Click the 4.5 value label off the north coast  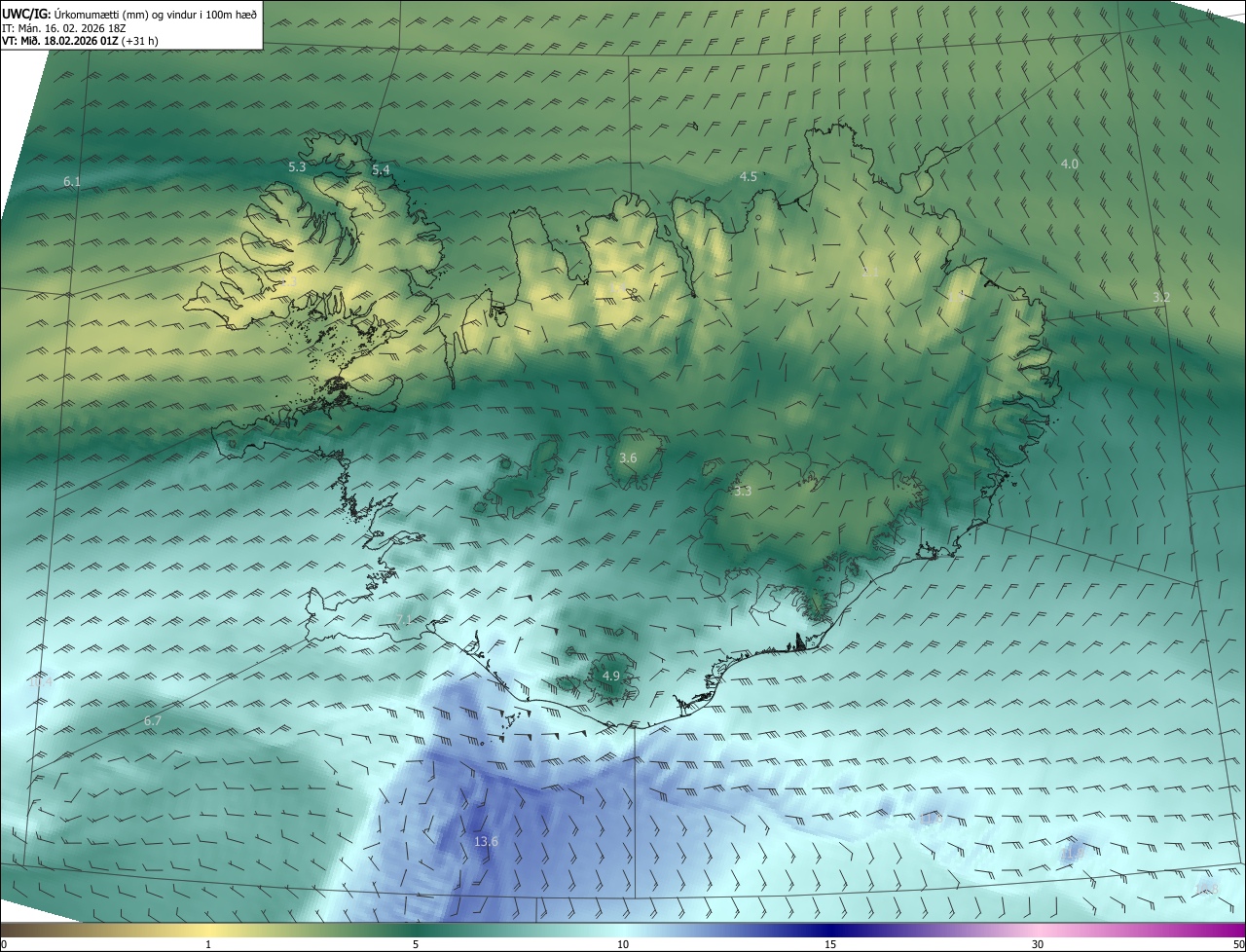pos(748,177)
